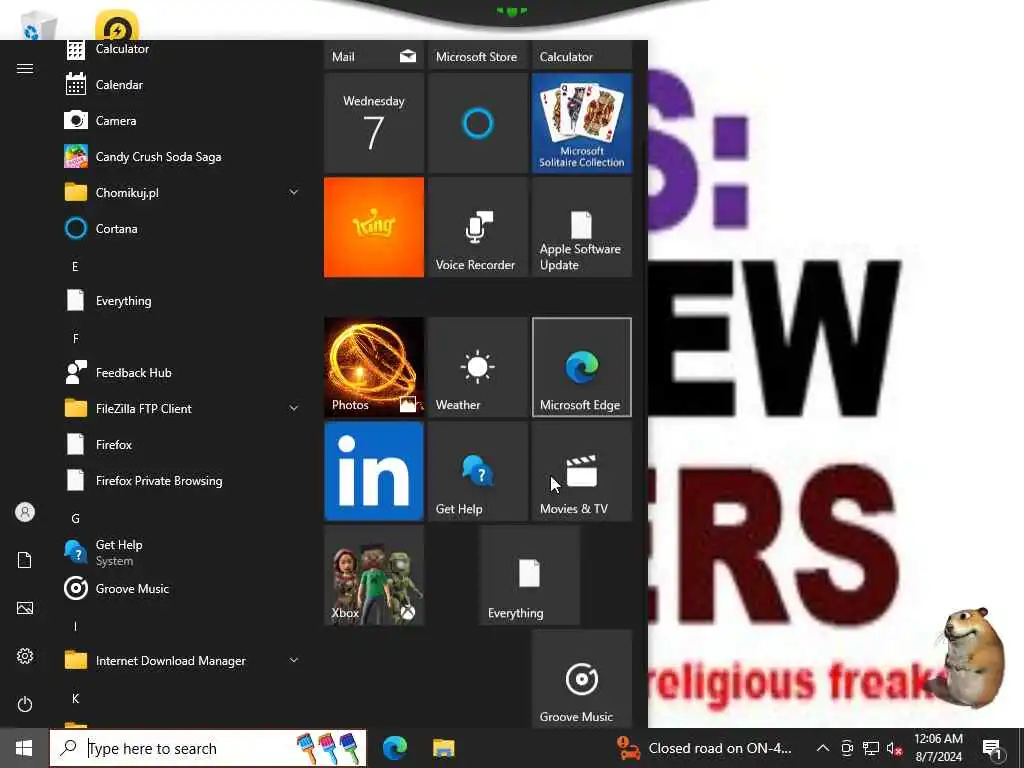The image size is (1024, 768).
Task: Launch Camera from the app list
Action: pos(183,121)
